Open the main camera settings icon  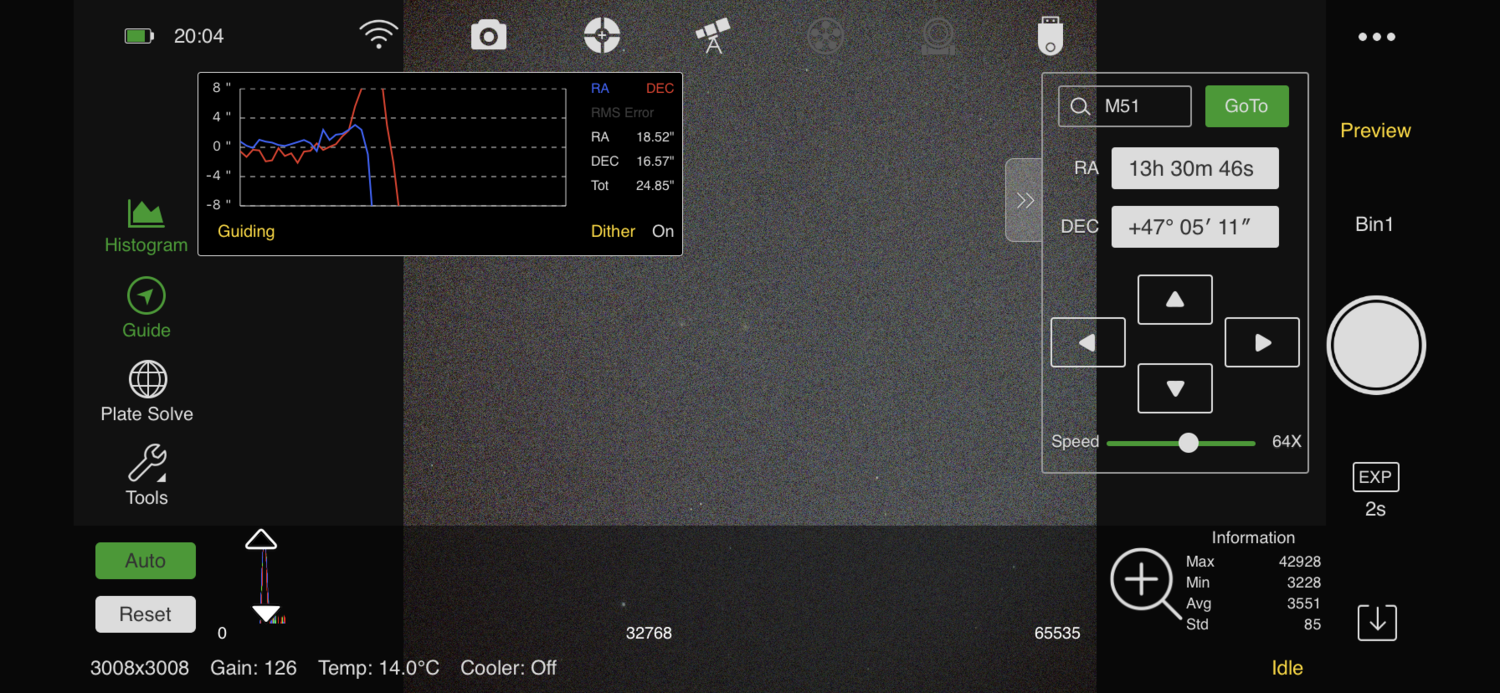[x=489, y=36]
